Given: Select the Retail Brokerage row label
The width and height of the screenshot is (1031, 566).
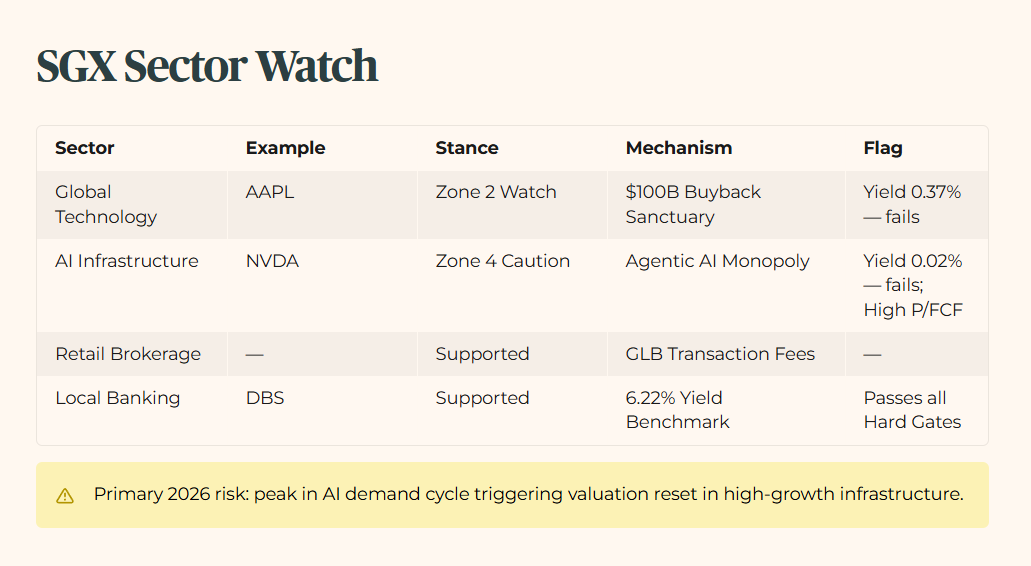Looking at the screenshot, I should pos(128,354).
